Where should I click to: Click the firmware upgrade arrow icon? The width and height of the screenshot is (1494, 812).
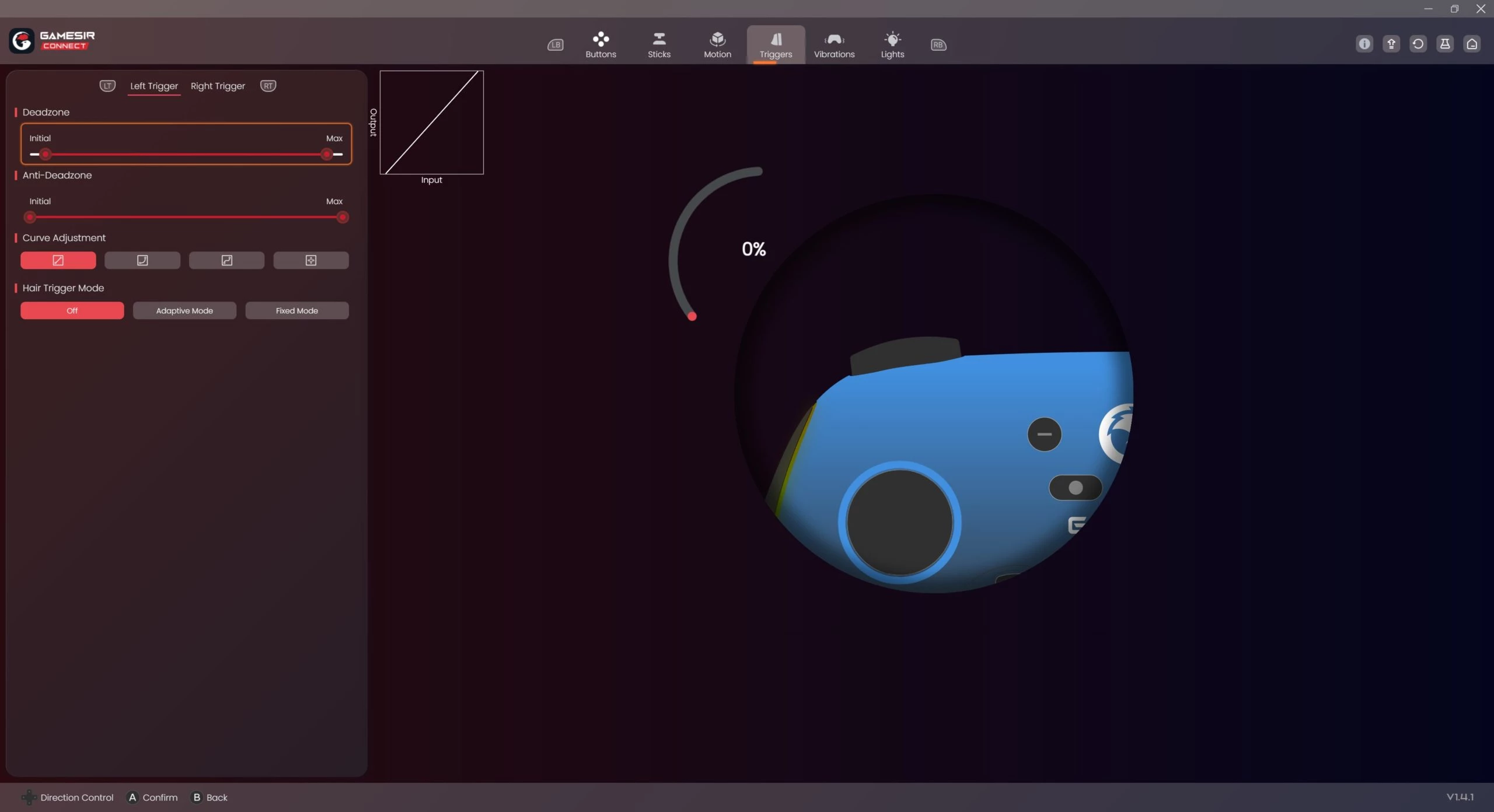[1391, 44]
